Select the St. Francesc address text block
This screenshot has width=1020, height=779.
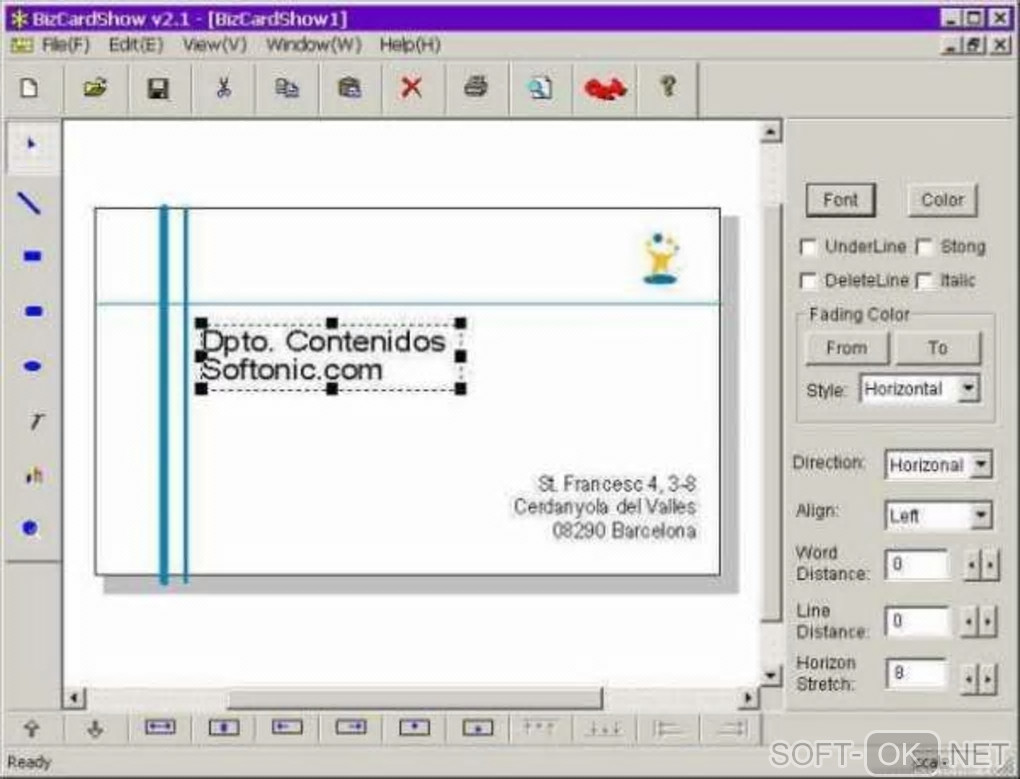(605, 507)
